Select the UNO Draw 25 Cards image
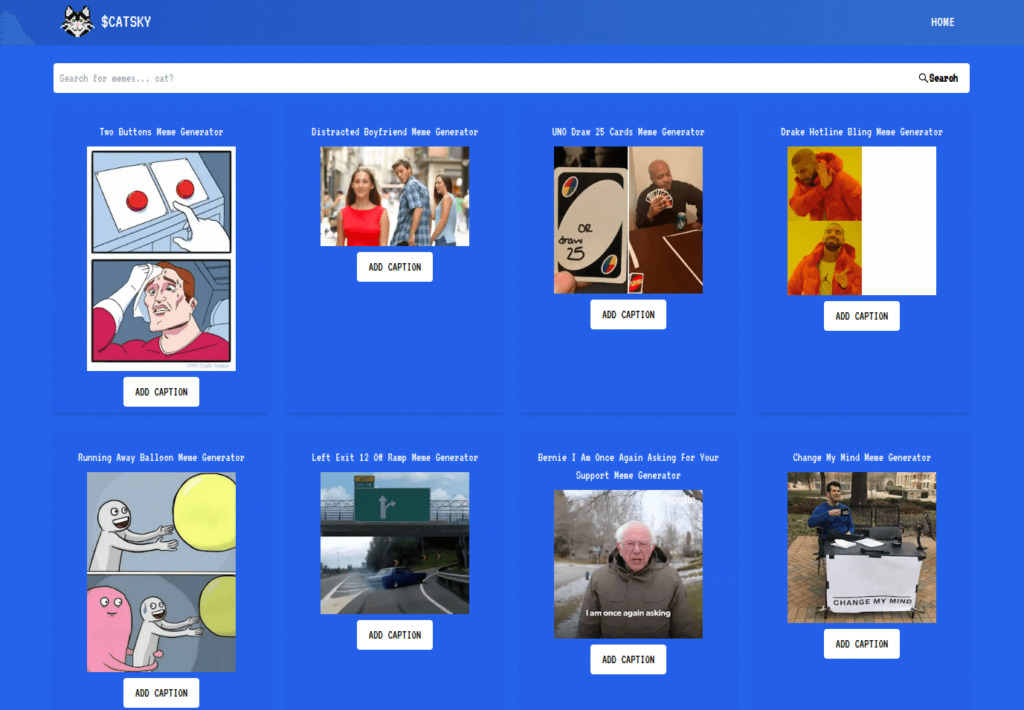Viewport: 1024px width, 710px height. pyautogui.click(x=628, y=220)
